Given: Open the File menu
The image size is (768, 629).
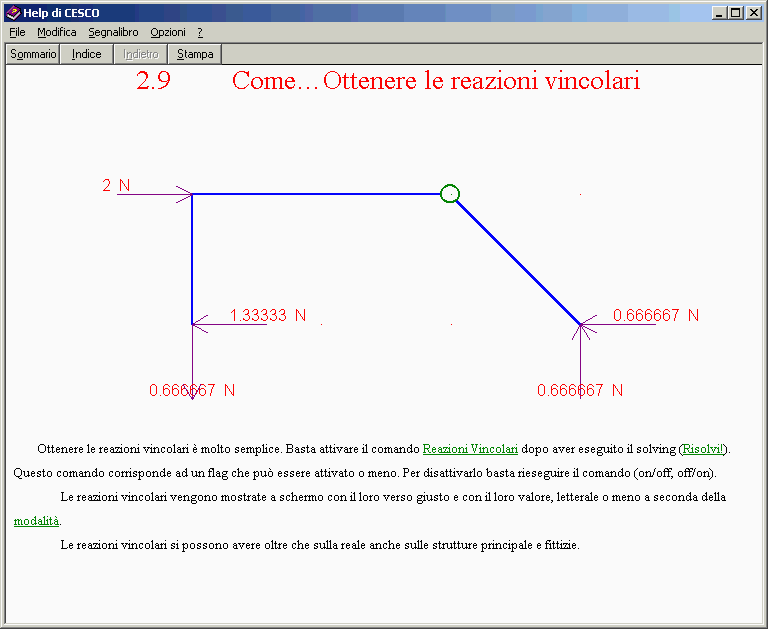Looking at the screenshot, I should (x=17, y=32).
